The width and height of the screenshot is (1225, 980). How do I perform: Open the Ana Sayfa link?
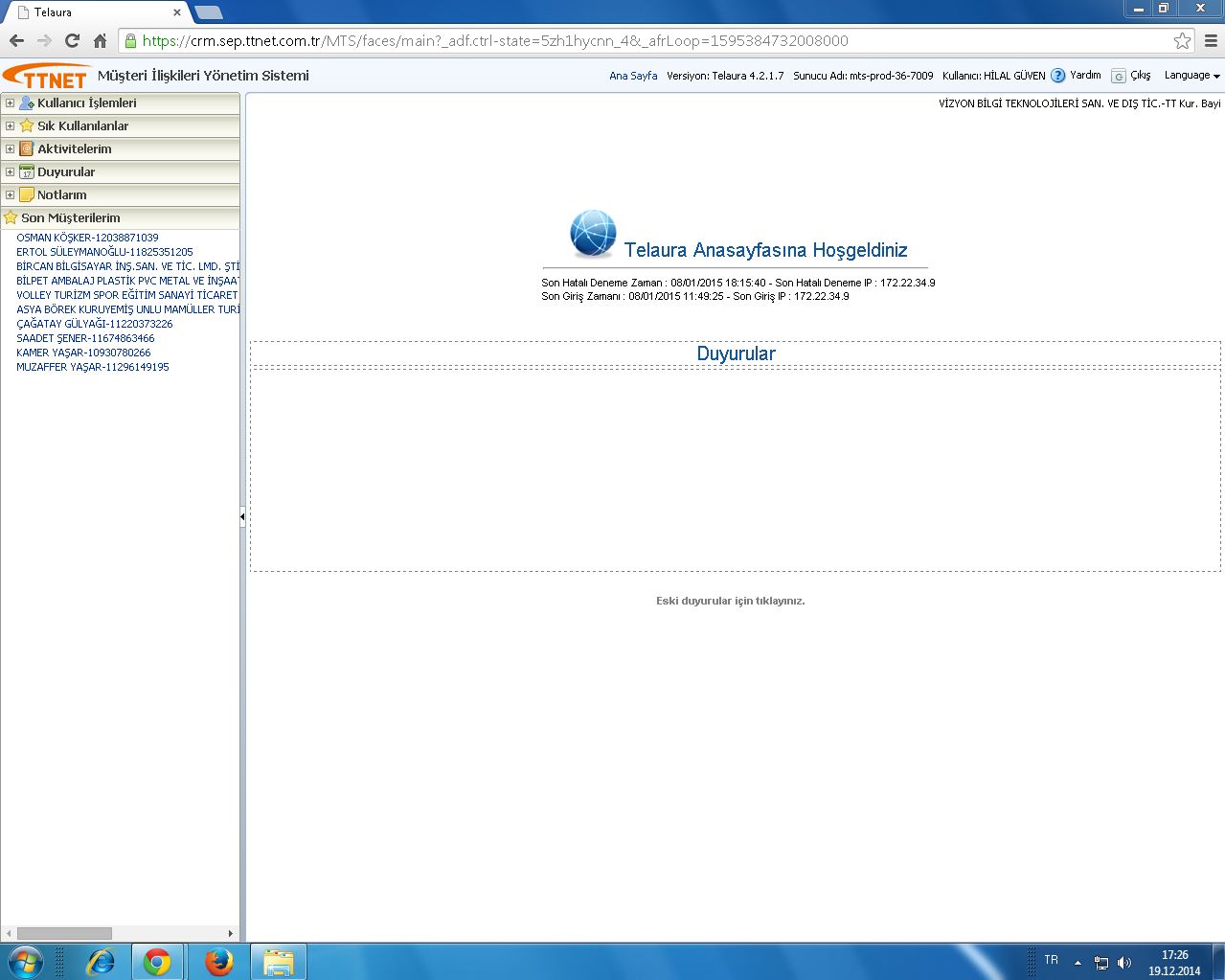coord(633,76)
